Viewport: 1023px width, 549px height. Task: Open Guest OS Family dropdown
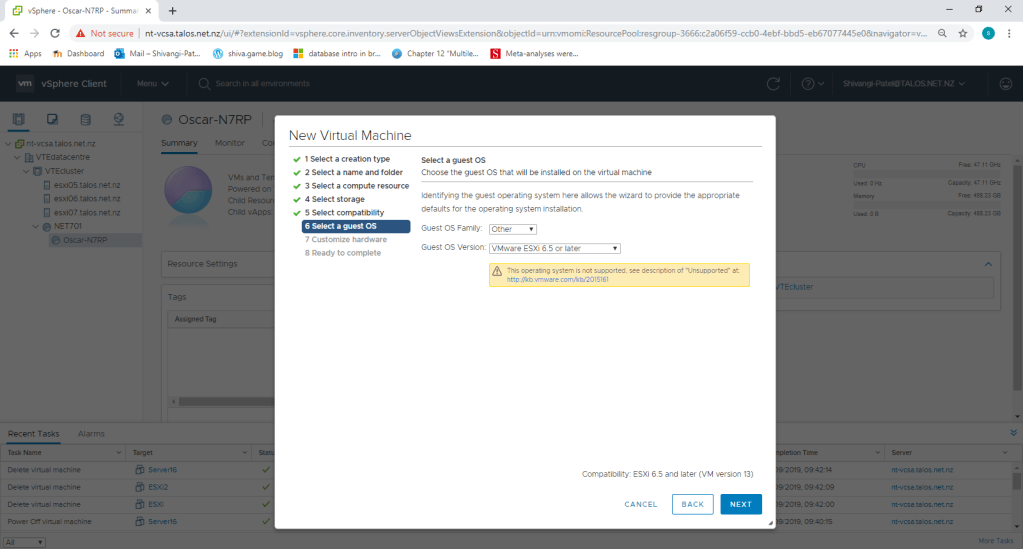pyautogui.click(x=513, y=229)
